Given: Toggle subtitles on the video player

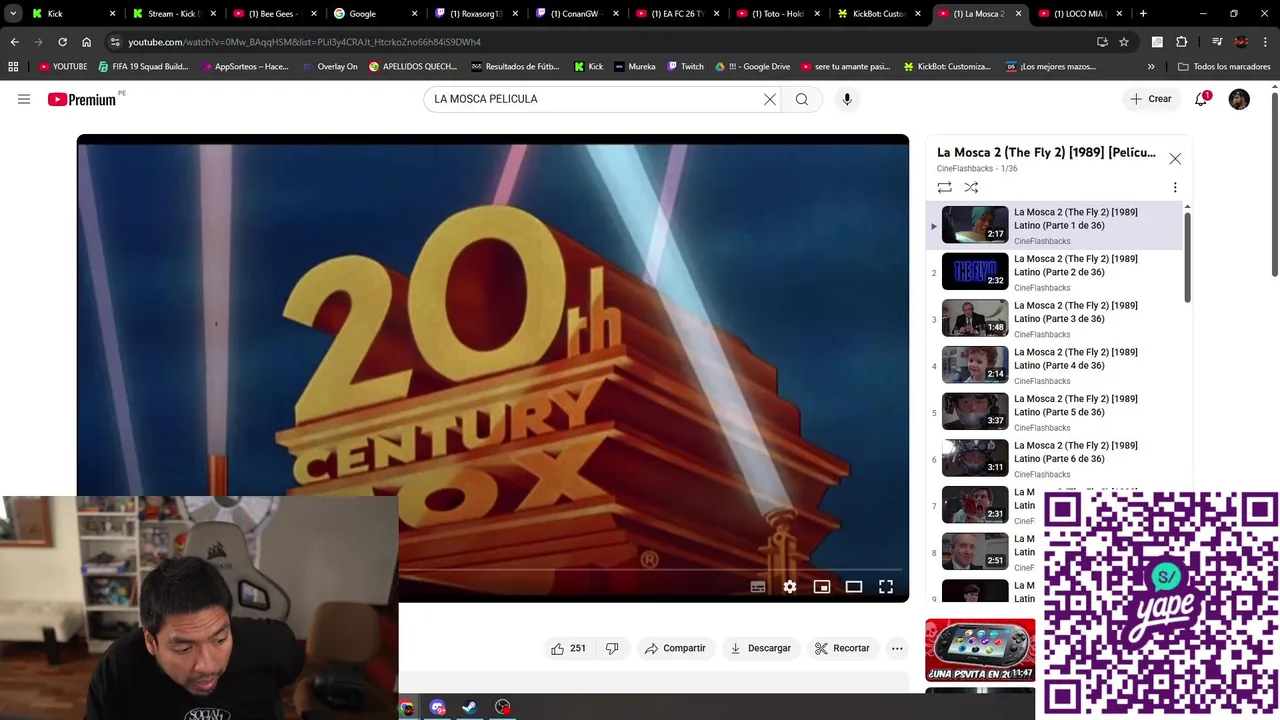Looking at the screenshot, I should coord(758,587).
